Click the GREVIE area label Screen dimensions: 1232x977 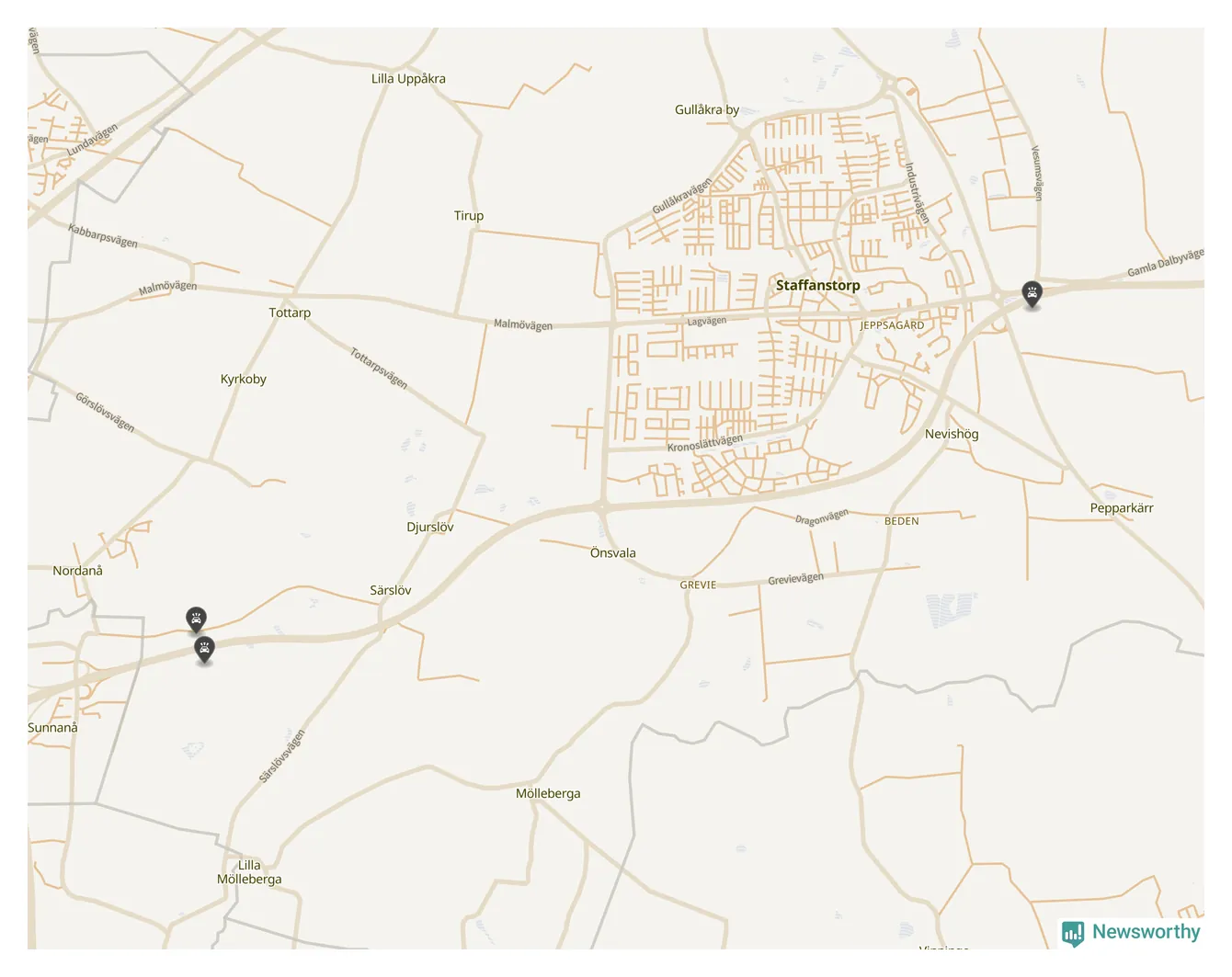698,585
